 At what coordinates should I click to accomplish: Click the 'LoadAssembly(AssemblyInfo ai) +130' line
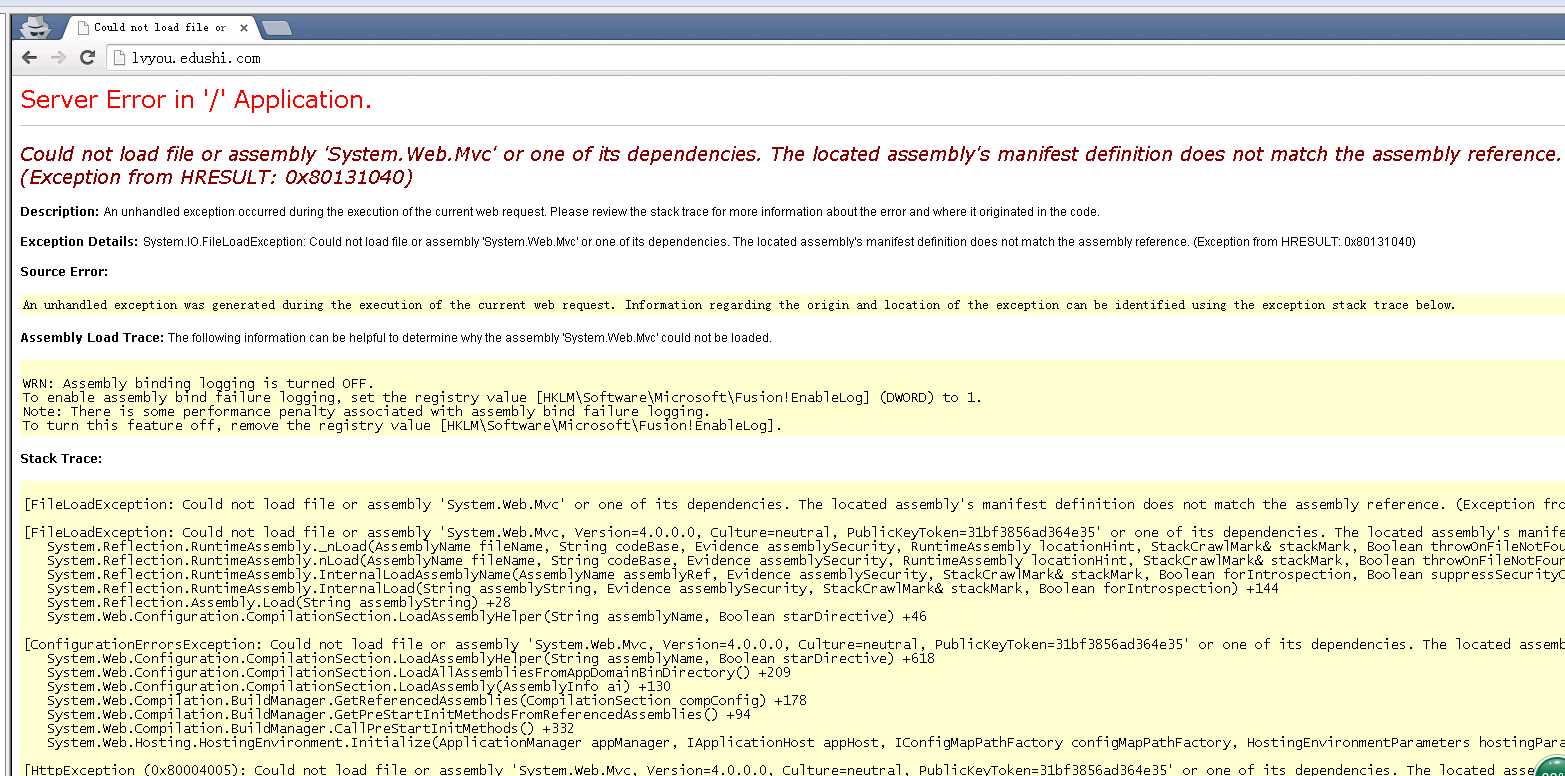click(358, 687)
